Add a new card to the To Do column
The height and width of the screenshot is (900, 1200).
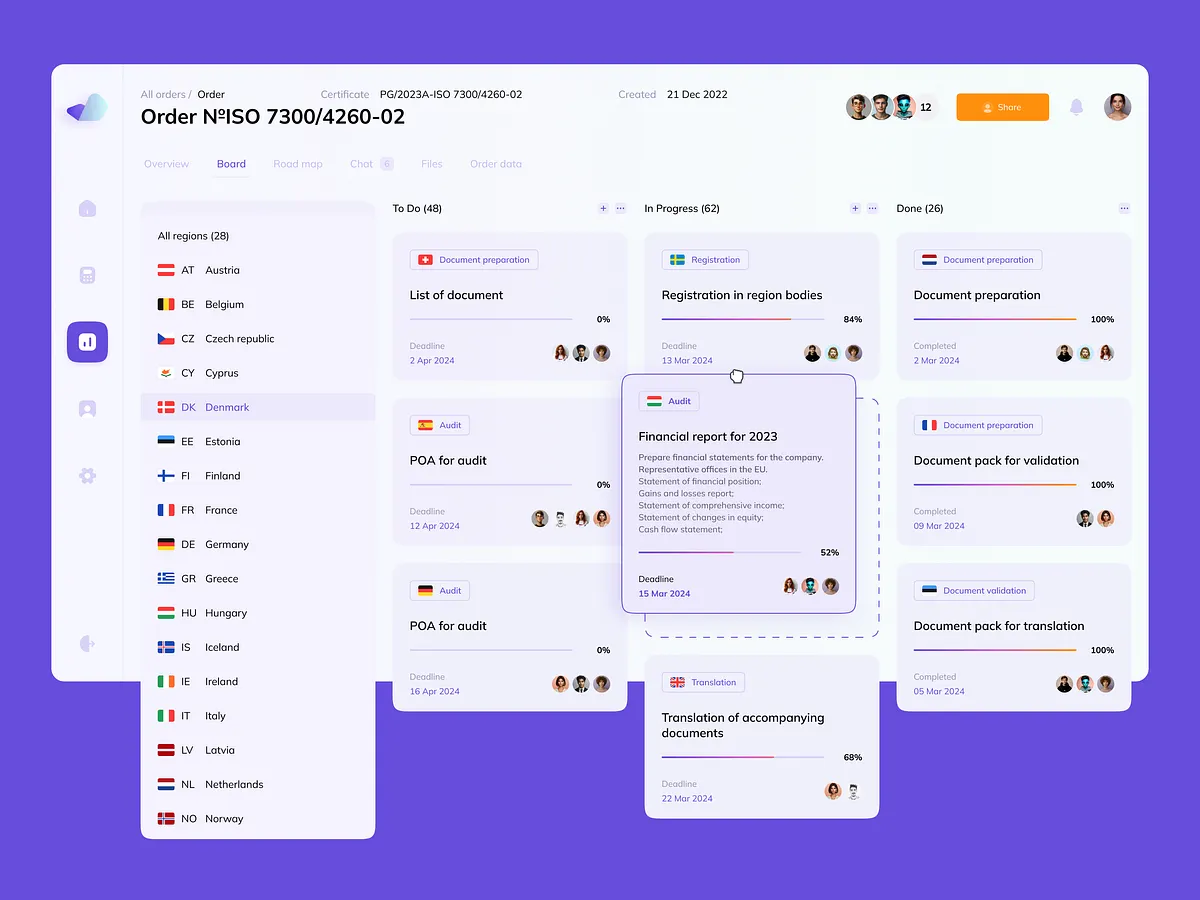[603, 208]
